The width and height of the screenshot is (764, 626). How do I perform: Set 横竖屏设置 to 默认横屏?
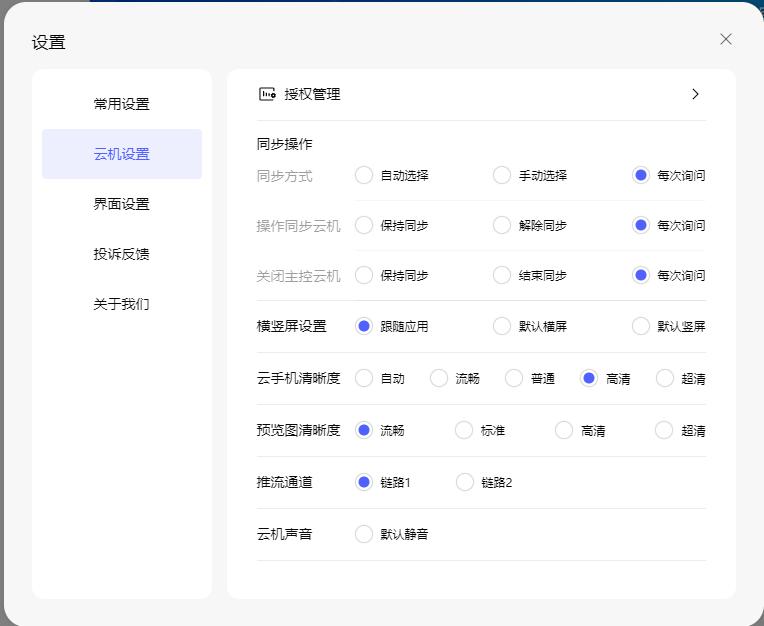(502, 326)
